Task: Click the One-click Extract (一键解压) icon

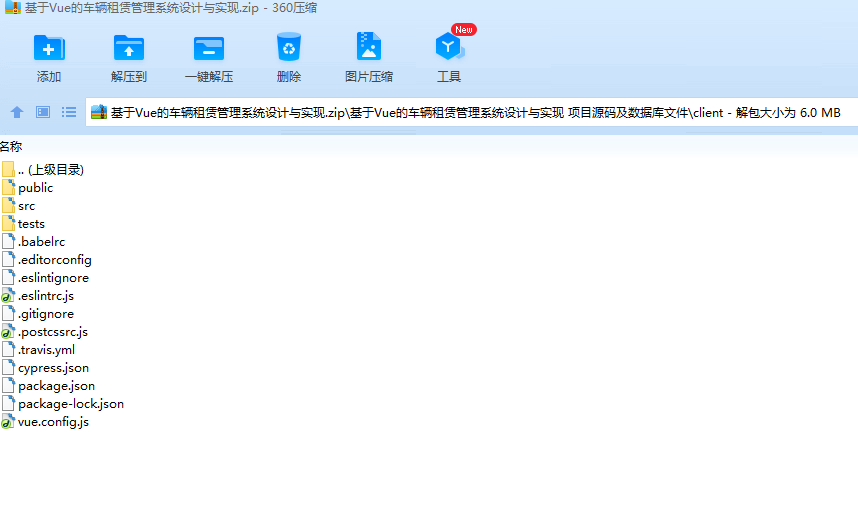Action: 208,48
